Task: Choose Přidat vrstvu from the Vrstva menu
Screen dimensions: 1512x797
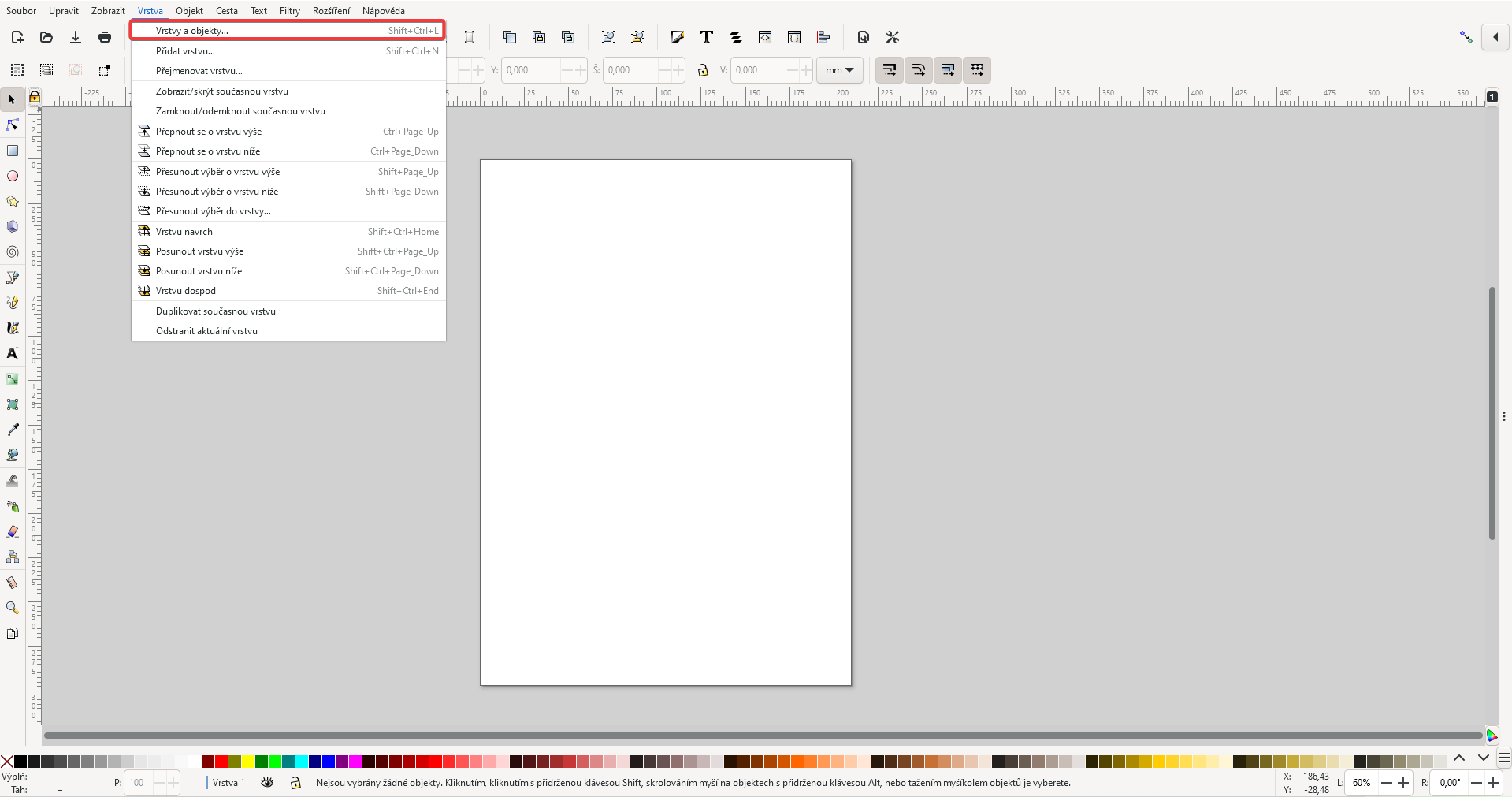Action: point(184,51)
